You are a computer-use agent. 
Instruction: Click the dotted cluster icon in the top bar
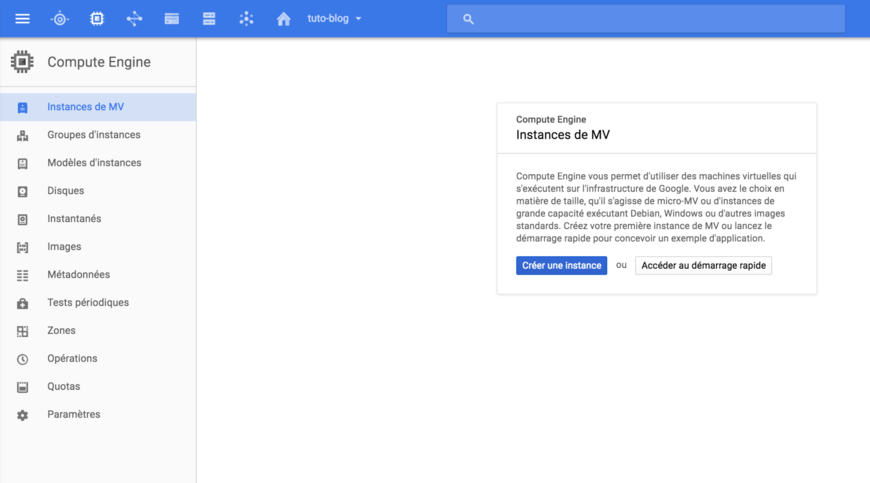click(x=246, y=19)
